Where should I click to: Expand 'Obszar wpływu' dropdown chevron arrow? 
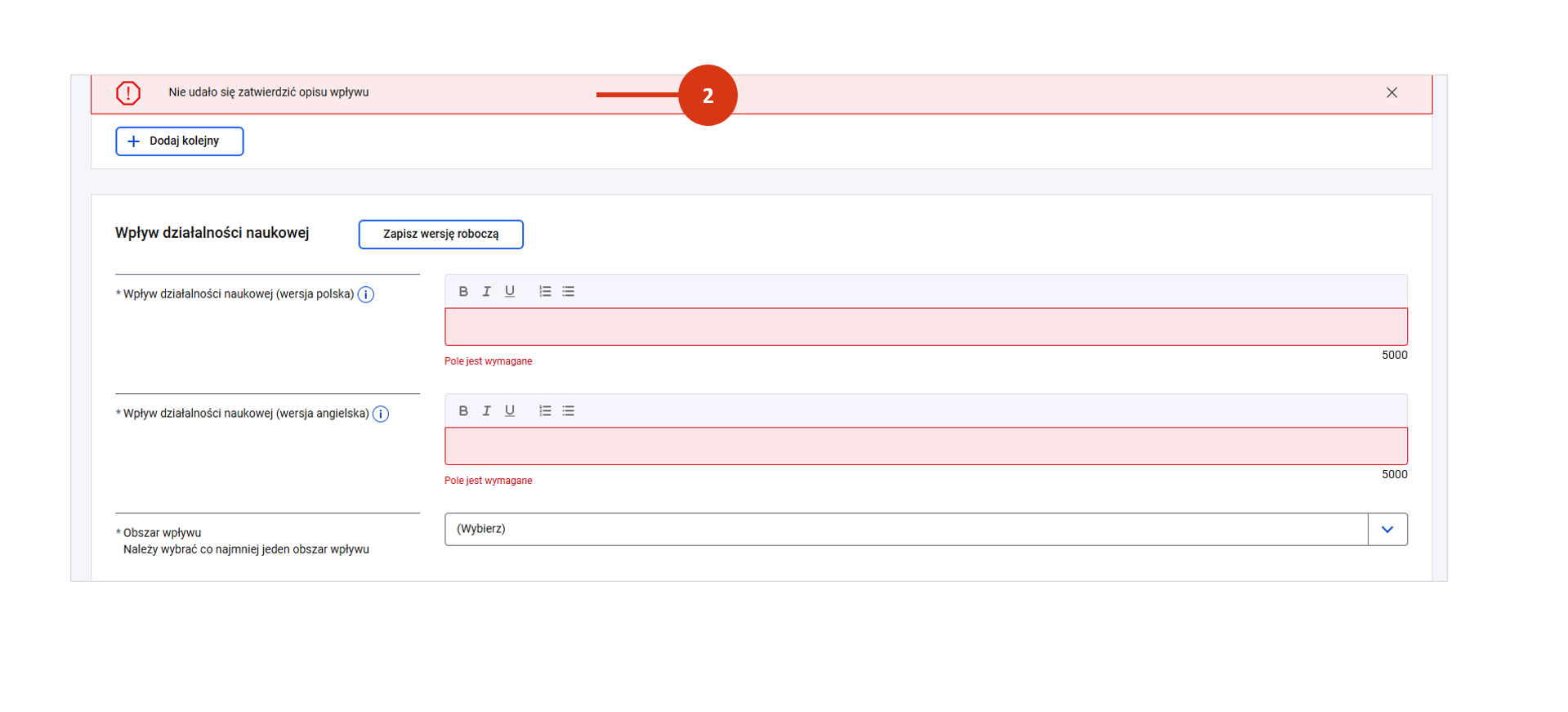(x=1387, y=530)
